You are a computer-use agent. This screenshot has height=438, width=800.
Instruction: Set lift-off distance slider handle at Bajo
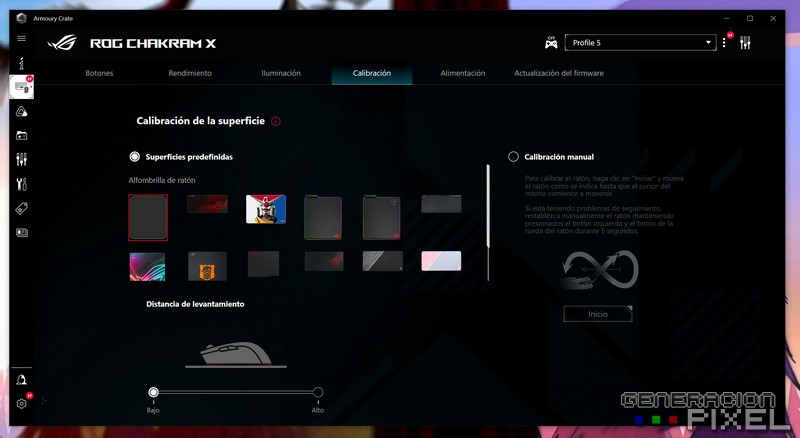[x=154, y=392]
